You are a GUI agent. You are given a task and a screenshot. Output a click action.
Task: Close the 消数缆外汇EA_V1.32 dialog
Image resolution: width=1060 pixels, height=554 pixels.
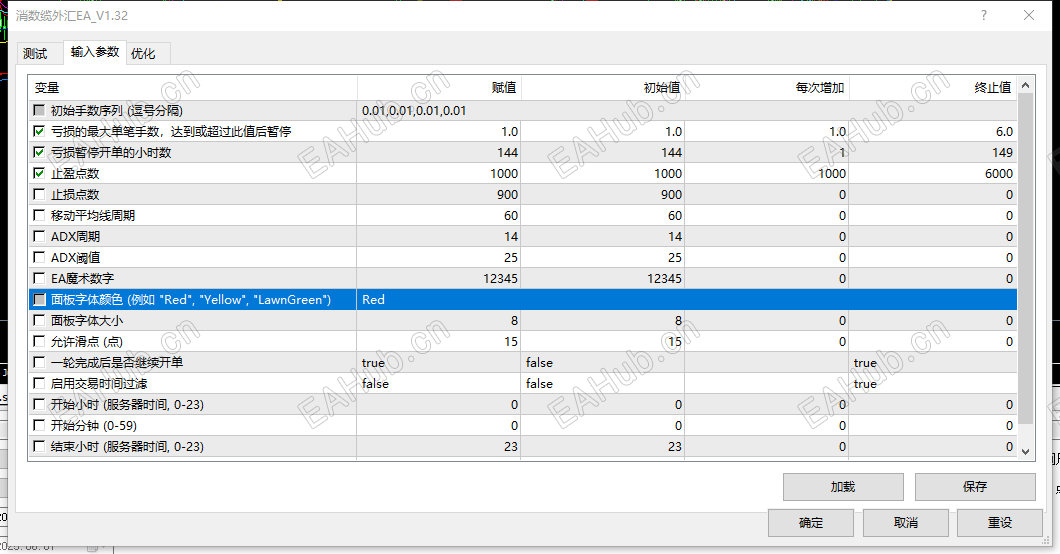tap(1029, 15)
